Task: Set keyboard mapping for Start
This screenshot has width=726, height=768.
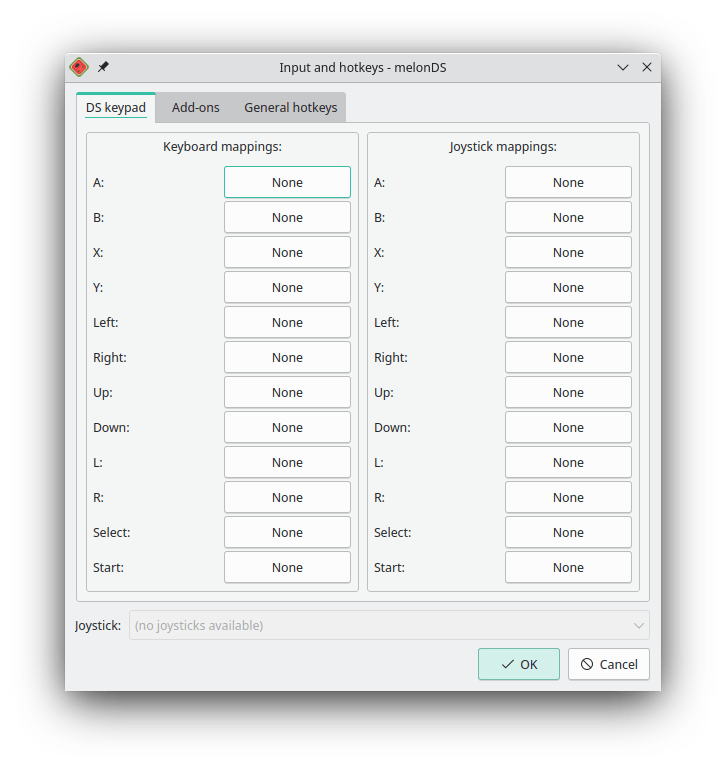Action: (288, 568)
